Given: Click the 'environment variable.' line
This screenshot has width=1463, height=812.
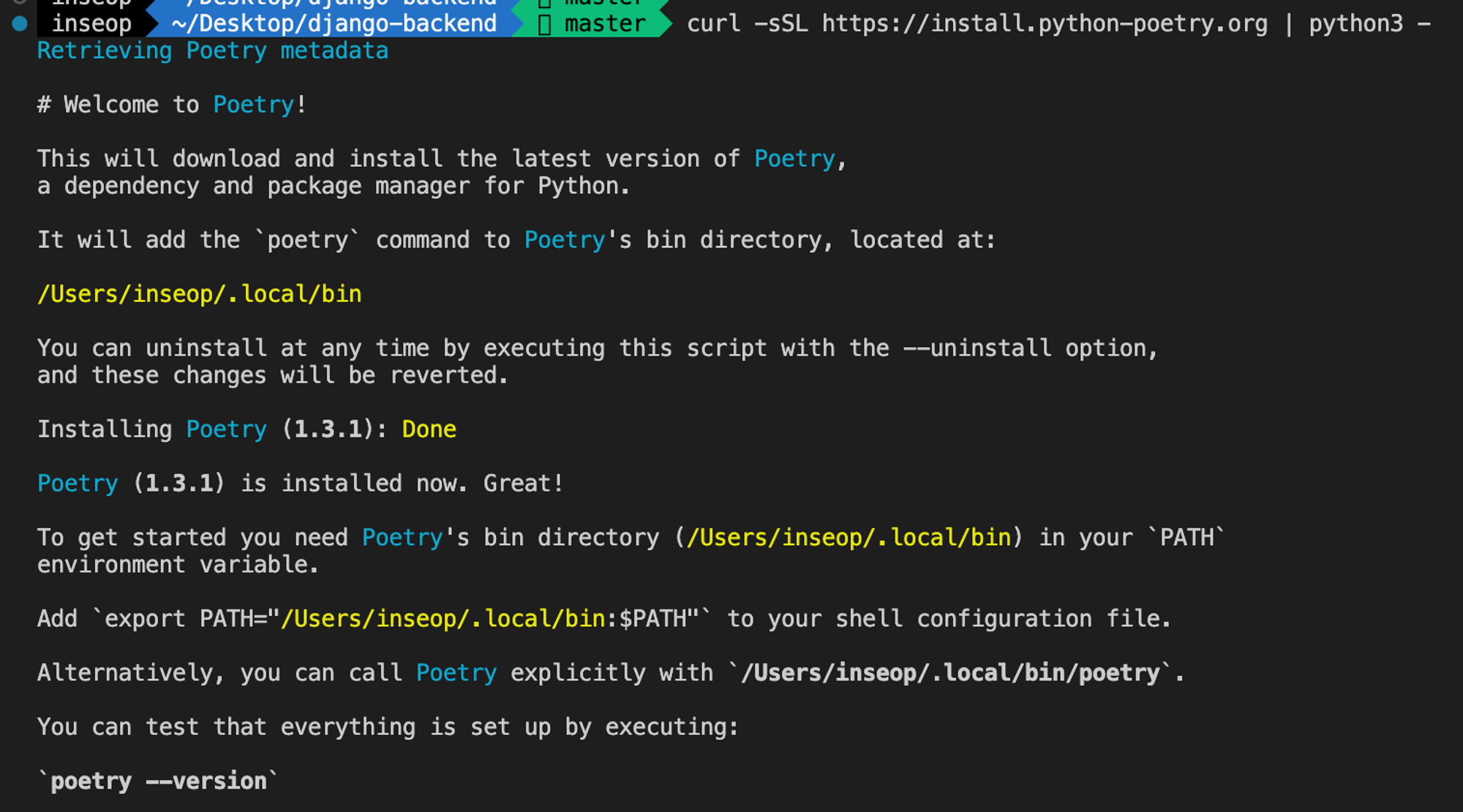Looking at the screenshot, I should (x=178, y=565).
